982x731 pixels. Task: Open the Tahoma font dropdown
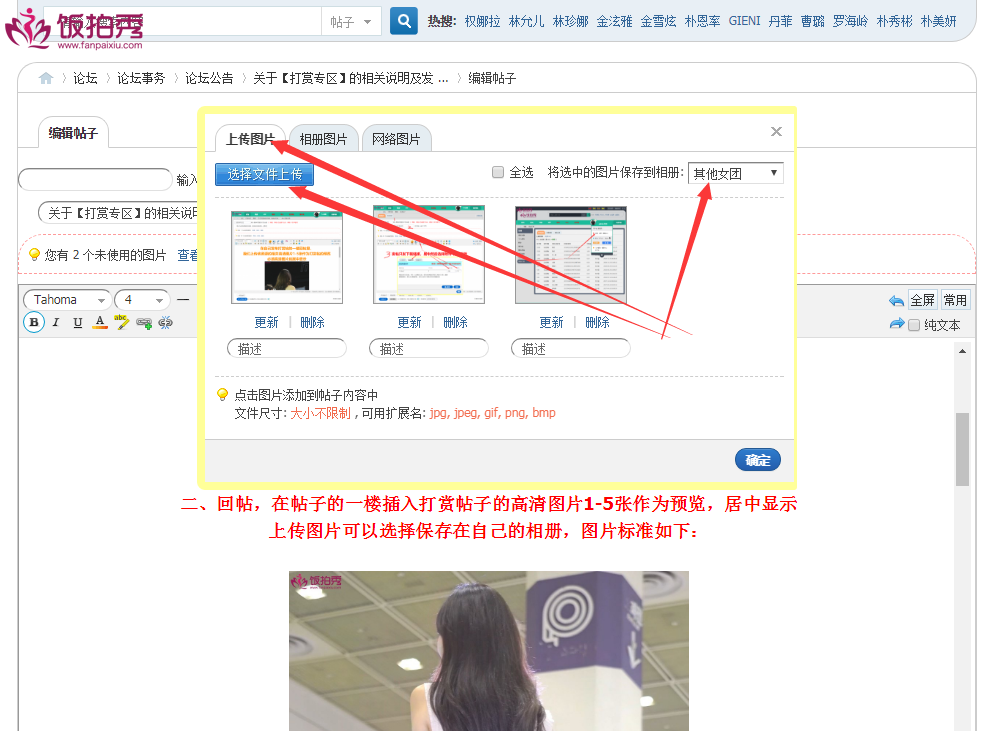click(68, 300)
